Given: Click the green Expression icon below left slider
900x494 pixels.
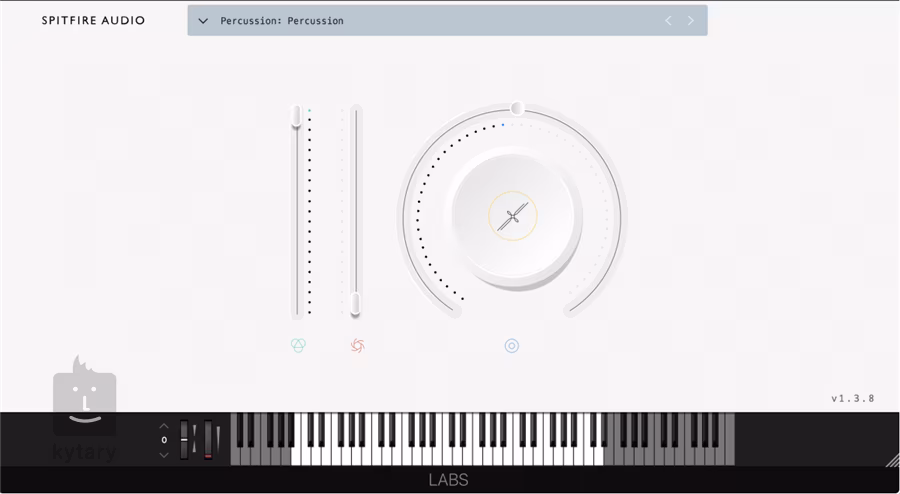Looking at the screenshot, I should [x=298, y=345].
